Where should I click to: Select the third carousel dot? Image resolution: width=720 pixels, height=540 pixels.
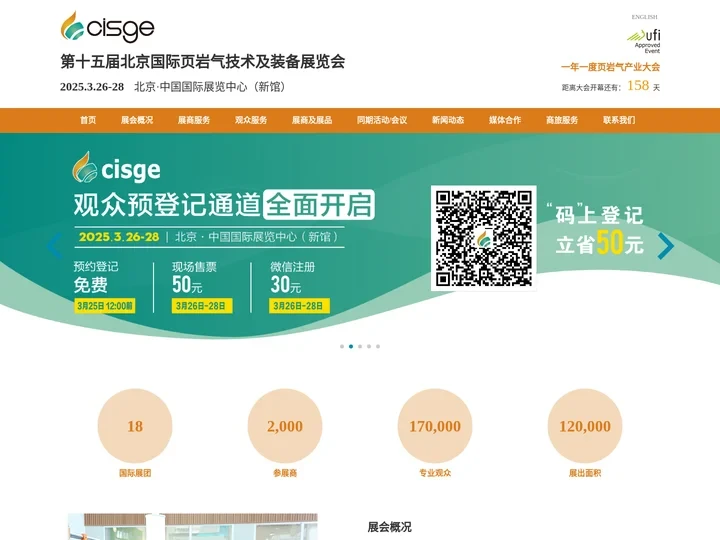pyautogui.click(x=360, y=347)
